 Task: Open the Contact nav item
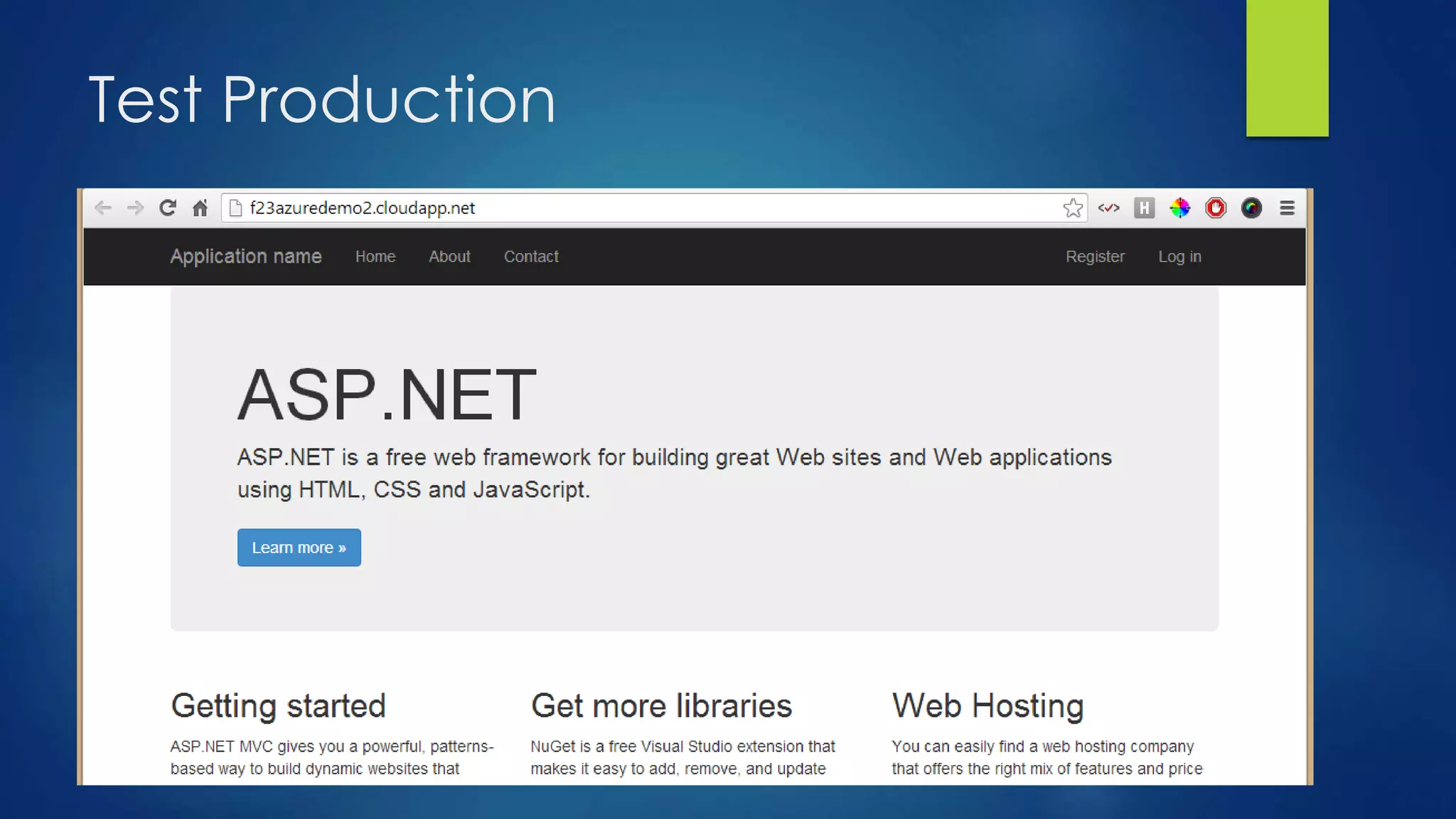click(531, 257)
